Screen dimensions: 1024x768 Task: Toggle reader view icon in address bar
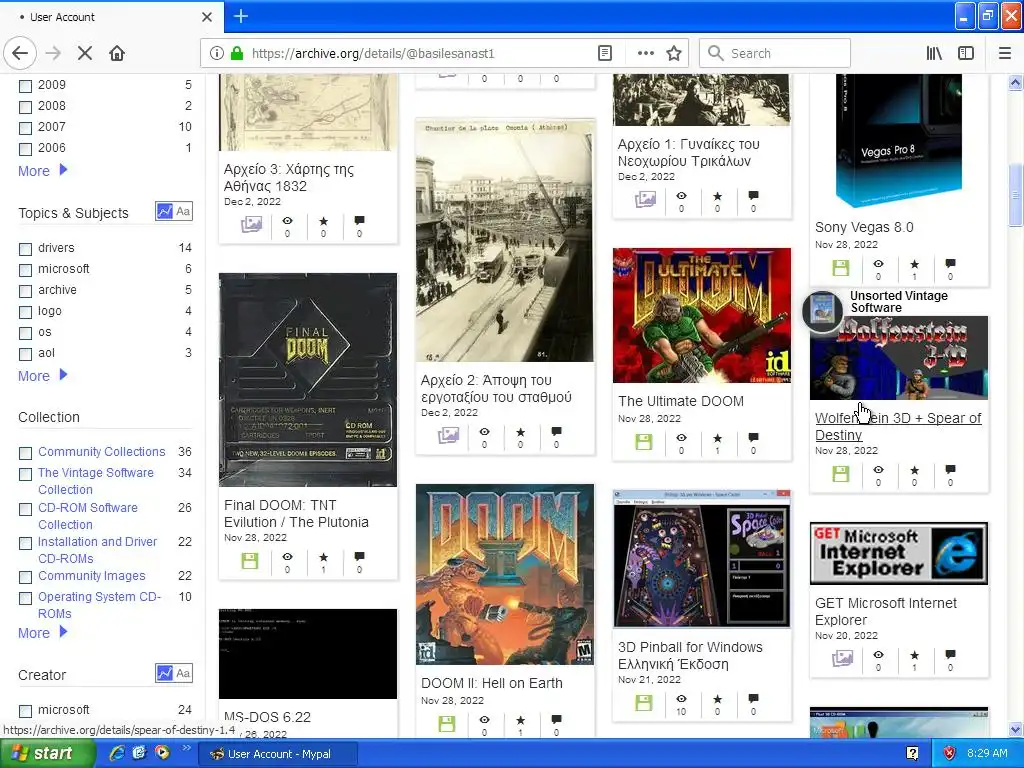605,53
